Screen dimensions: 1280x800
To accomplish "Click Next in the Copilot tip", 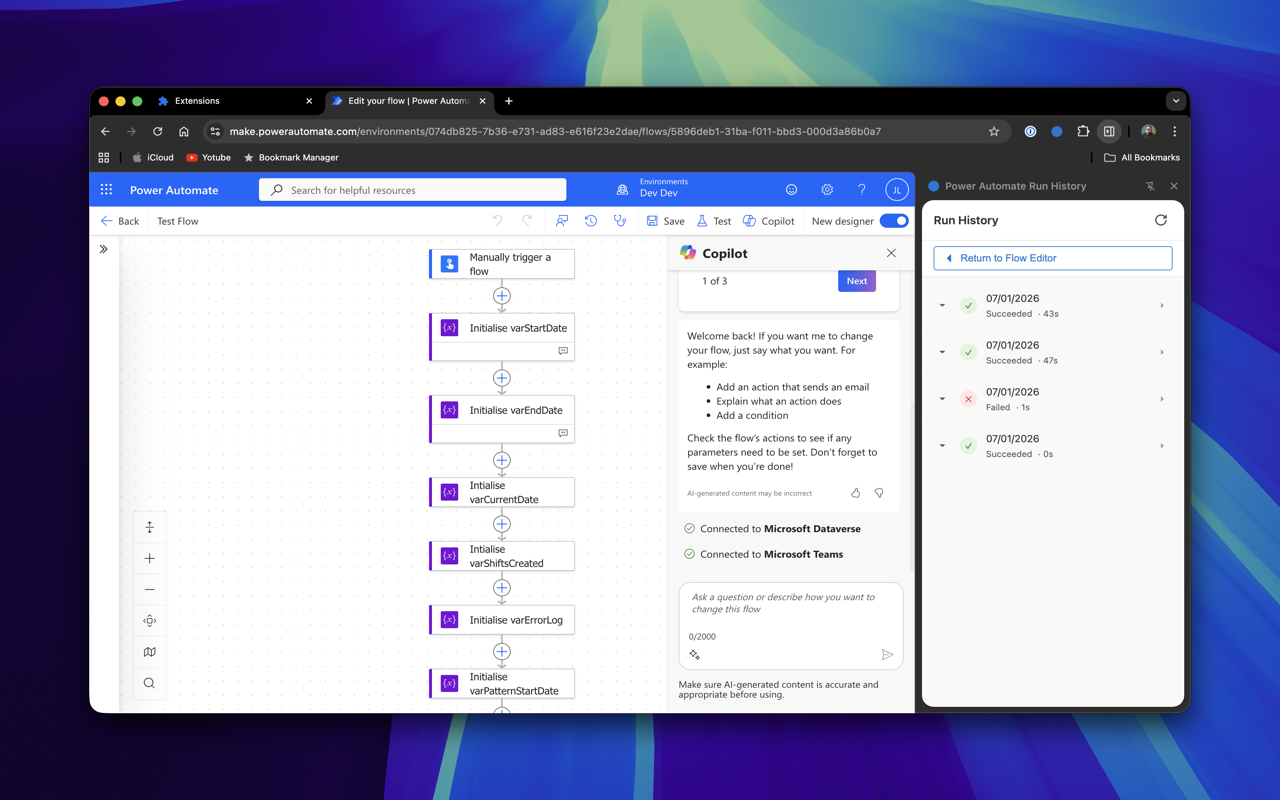I will (857, 281).
